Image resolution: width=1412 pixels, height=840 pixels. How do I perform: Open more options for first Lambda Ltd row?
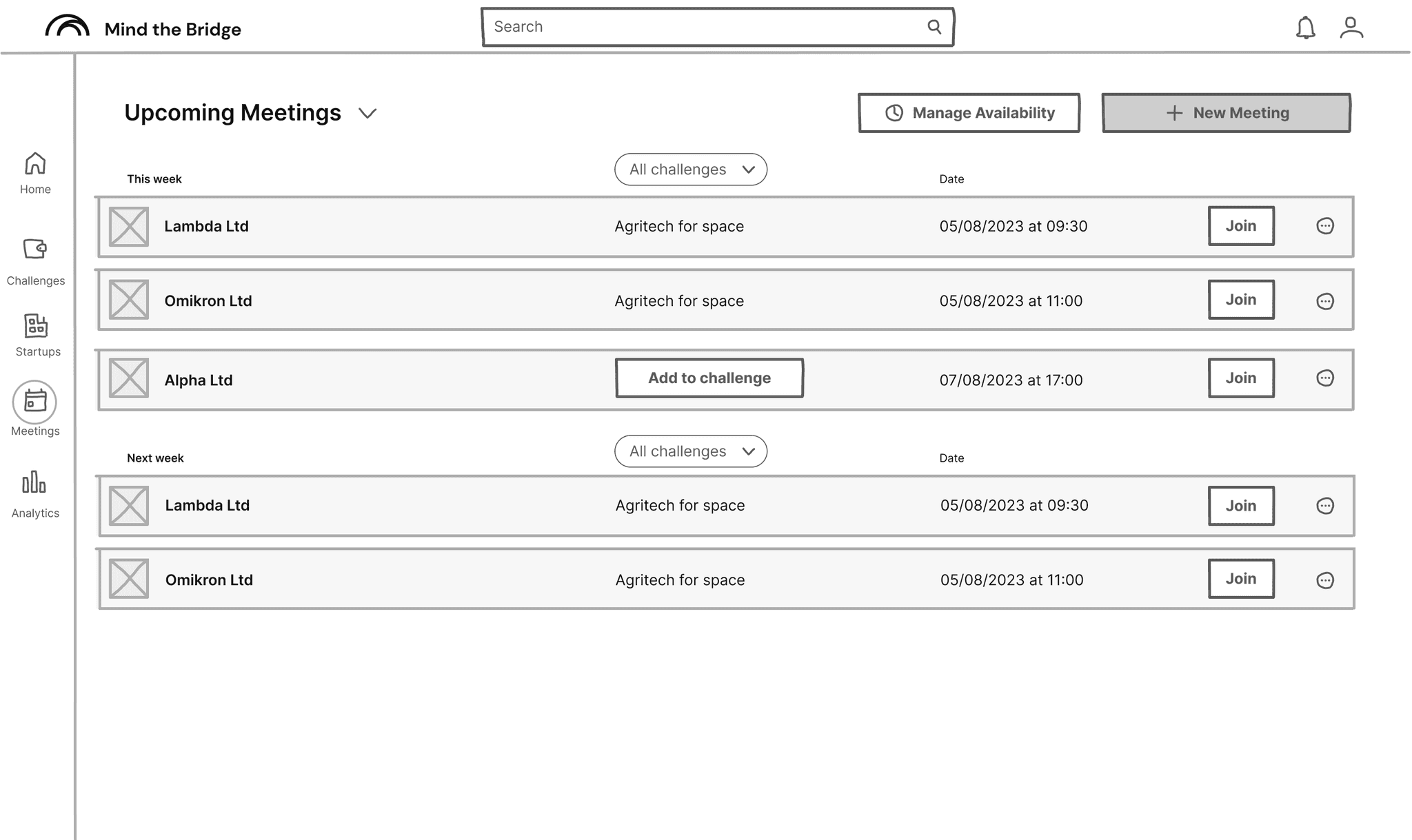pos(1324,226)
